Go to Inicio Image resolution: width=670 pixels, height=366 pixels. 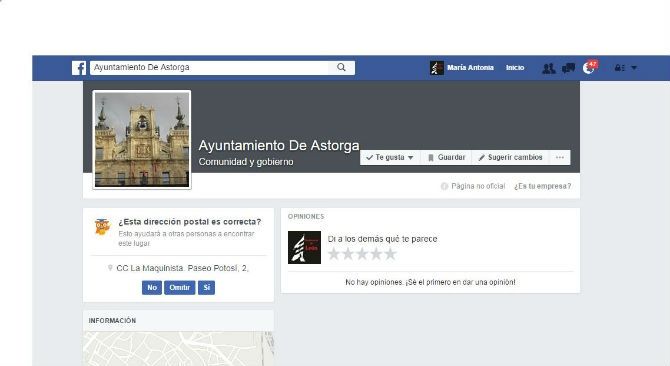tap(515, 67)
